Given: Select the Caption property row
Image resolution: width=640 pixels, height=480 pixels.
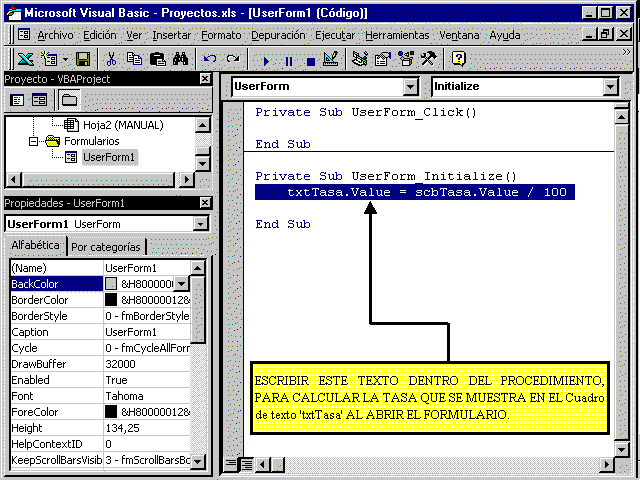Looking at the screenshot, I should pos(100,332).
